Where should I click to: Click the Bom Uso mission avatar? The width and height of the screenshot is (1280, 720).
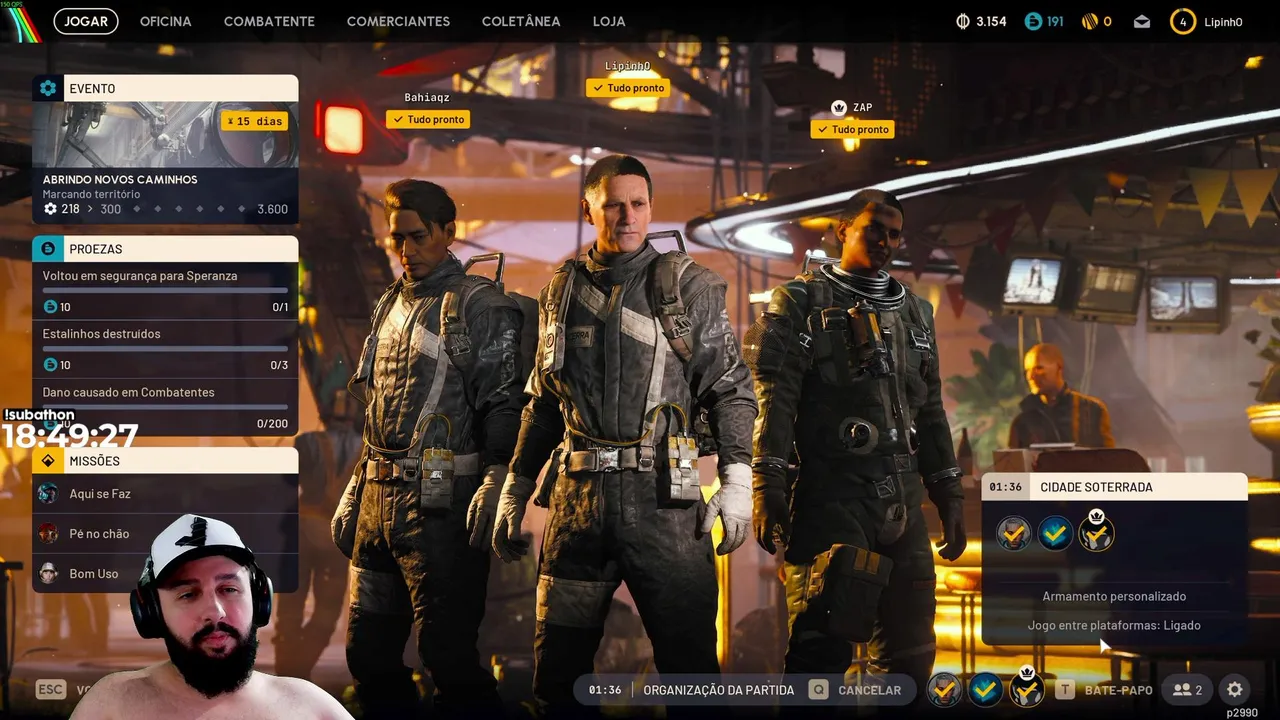(x=48, y=573)
